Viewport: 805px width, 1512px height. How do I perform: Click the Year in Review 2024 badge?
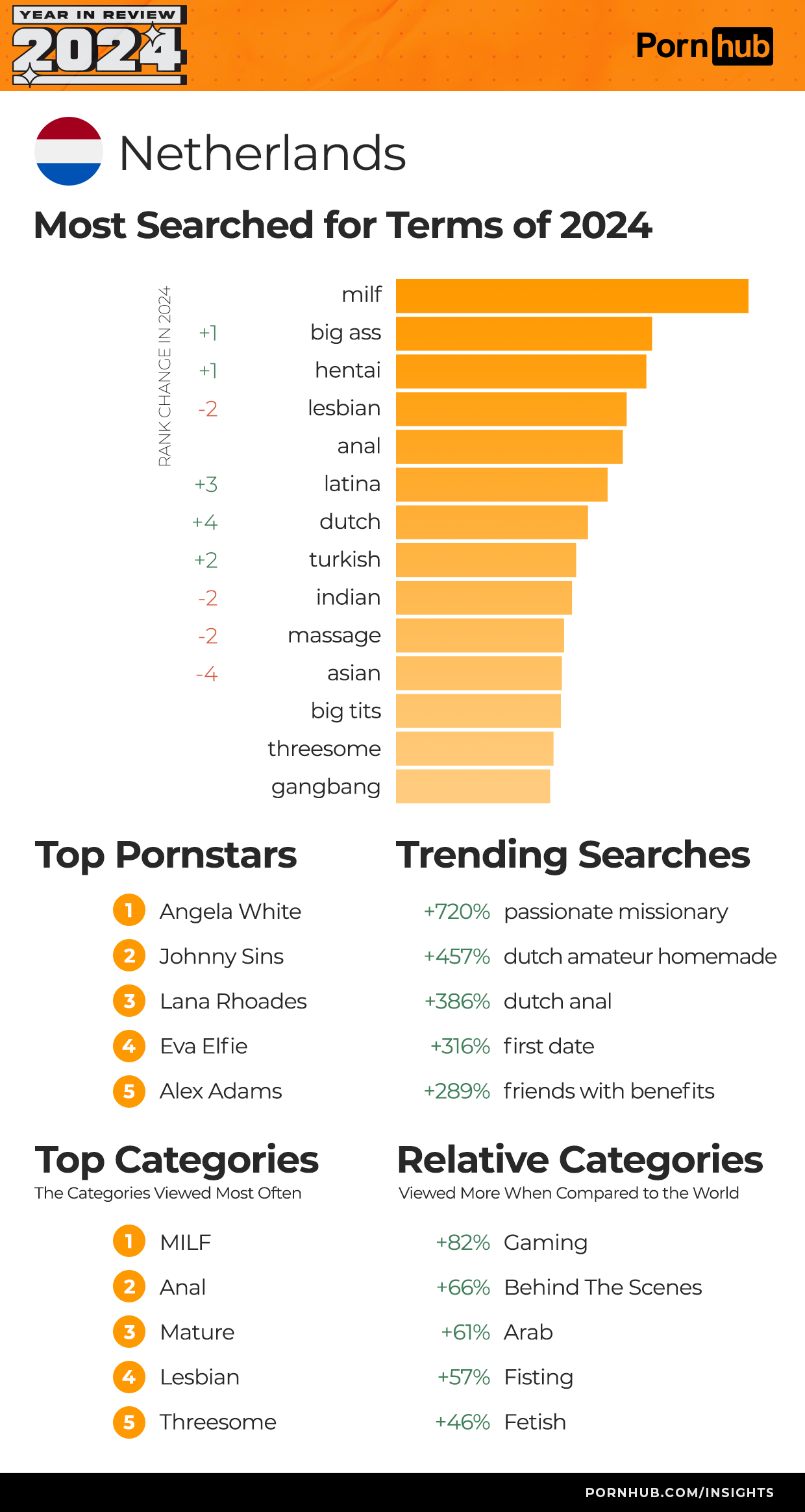(x=99, y=45)
